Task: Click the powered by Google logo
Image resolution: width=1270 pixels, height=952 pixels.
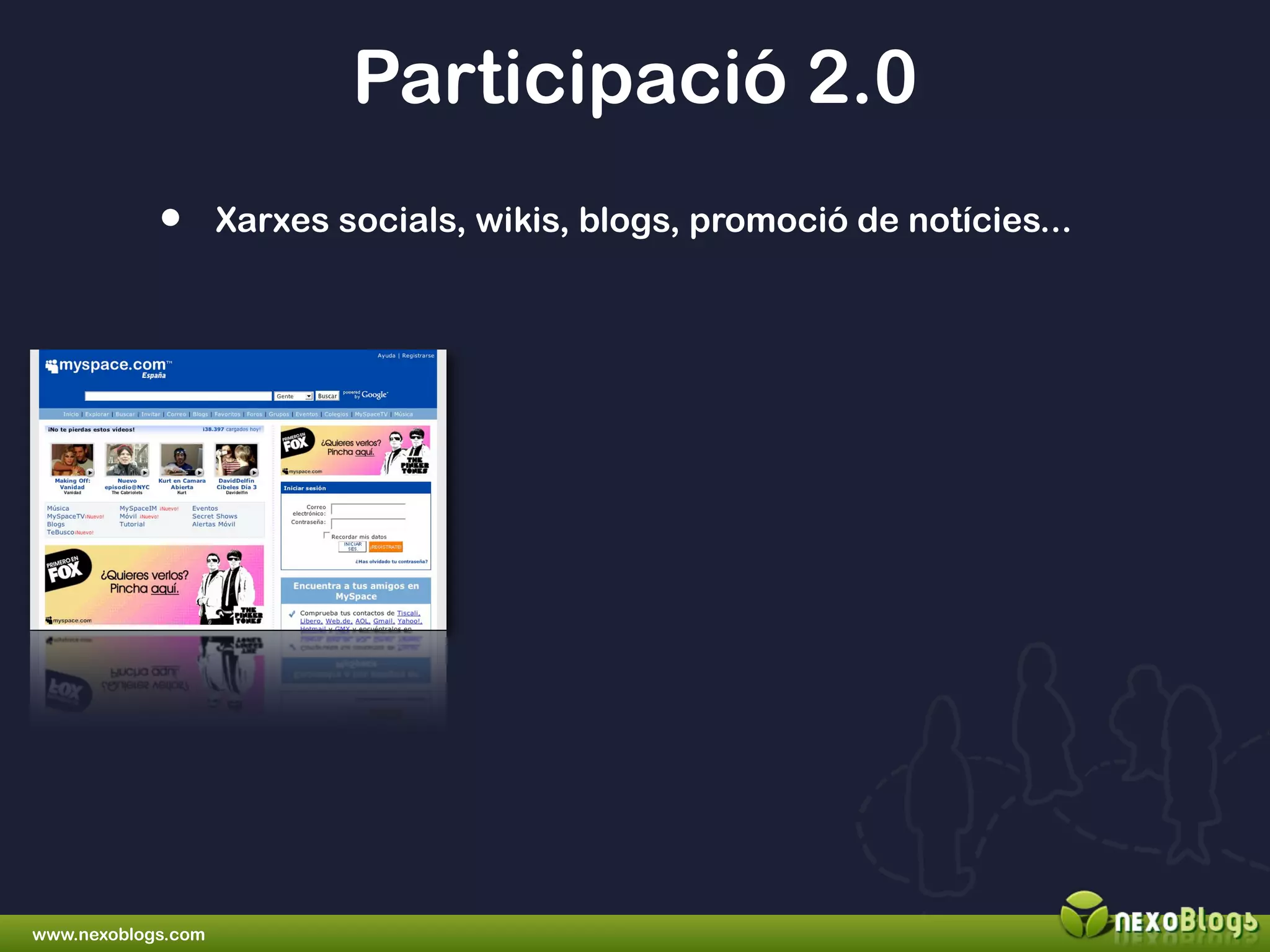Action: click(365, 395)
